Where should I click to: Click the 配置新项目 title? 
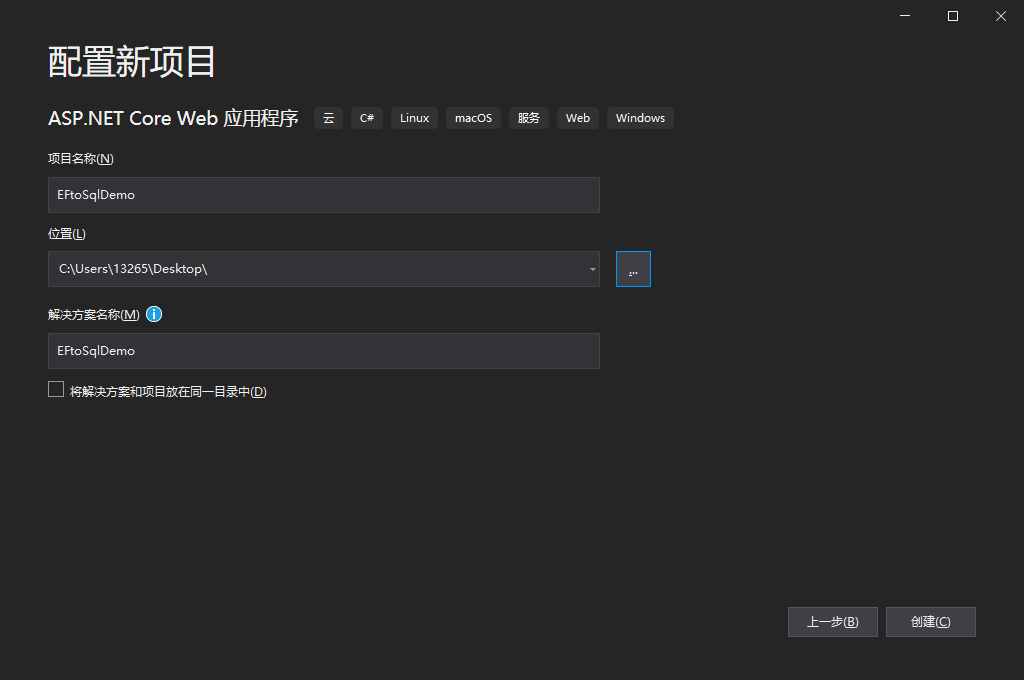point(132,62)
